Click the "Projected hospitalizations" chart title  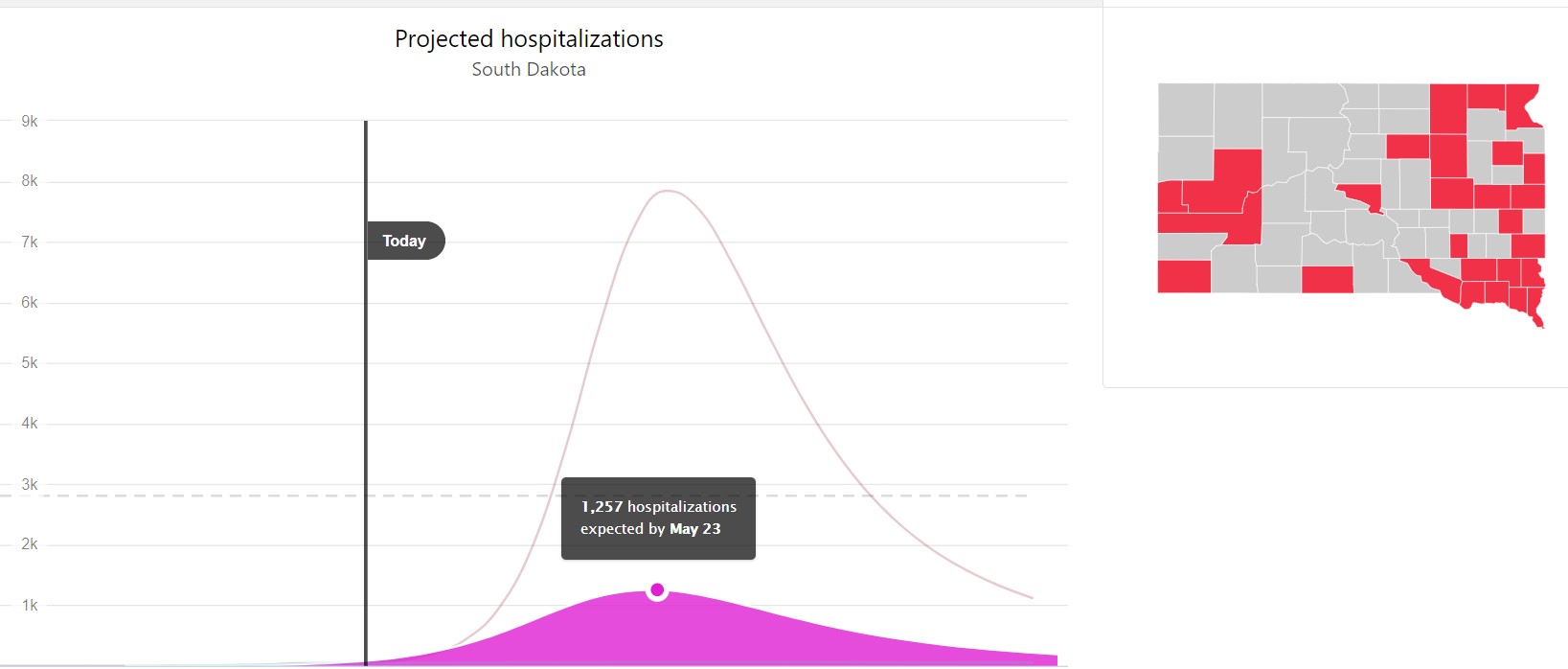click(x=529, y=39)
